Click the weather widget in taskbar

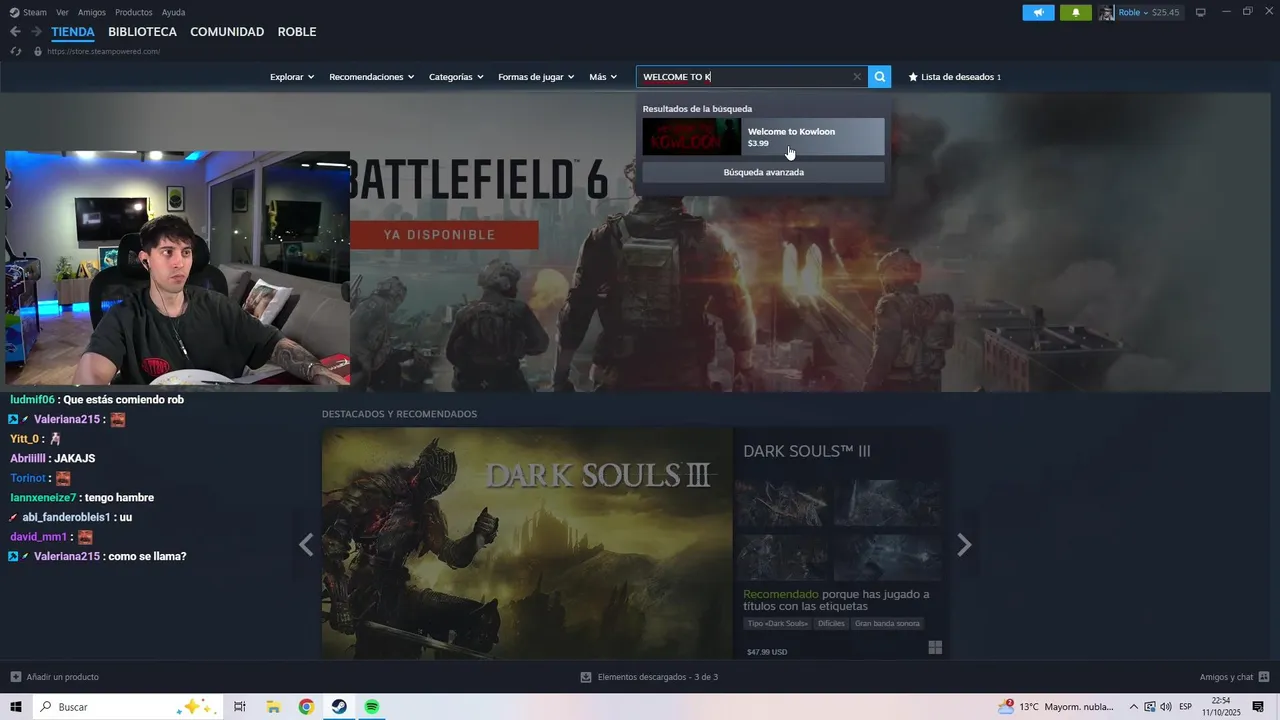1056,707
